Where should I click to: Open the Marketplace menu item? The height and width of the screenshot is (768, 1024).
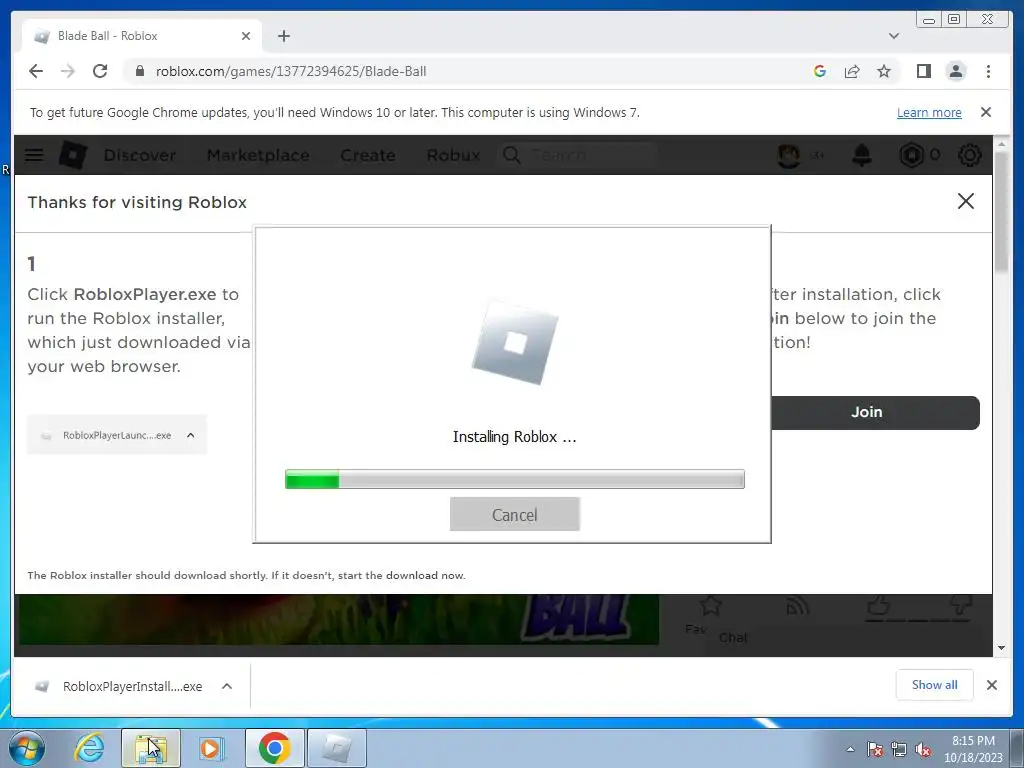pos(258,155)
